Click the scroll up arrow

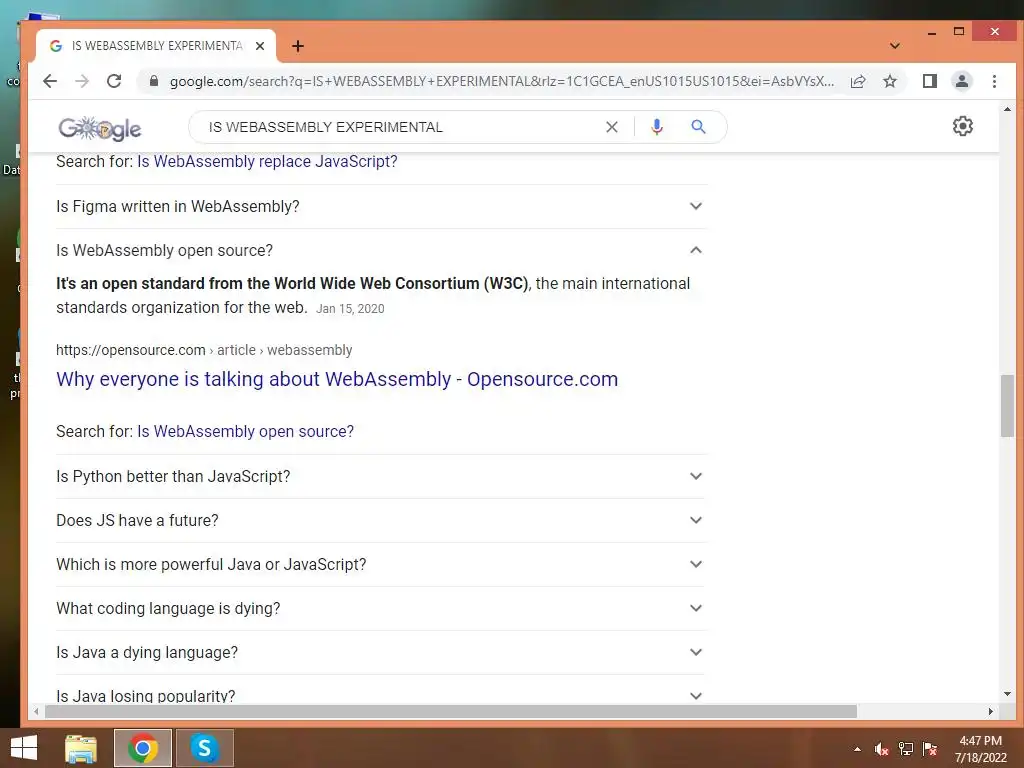1007,109
